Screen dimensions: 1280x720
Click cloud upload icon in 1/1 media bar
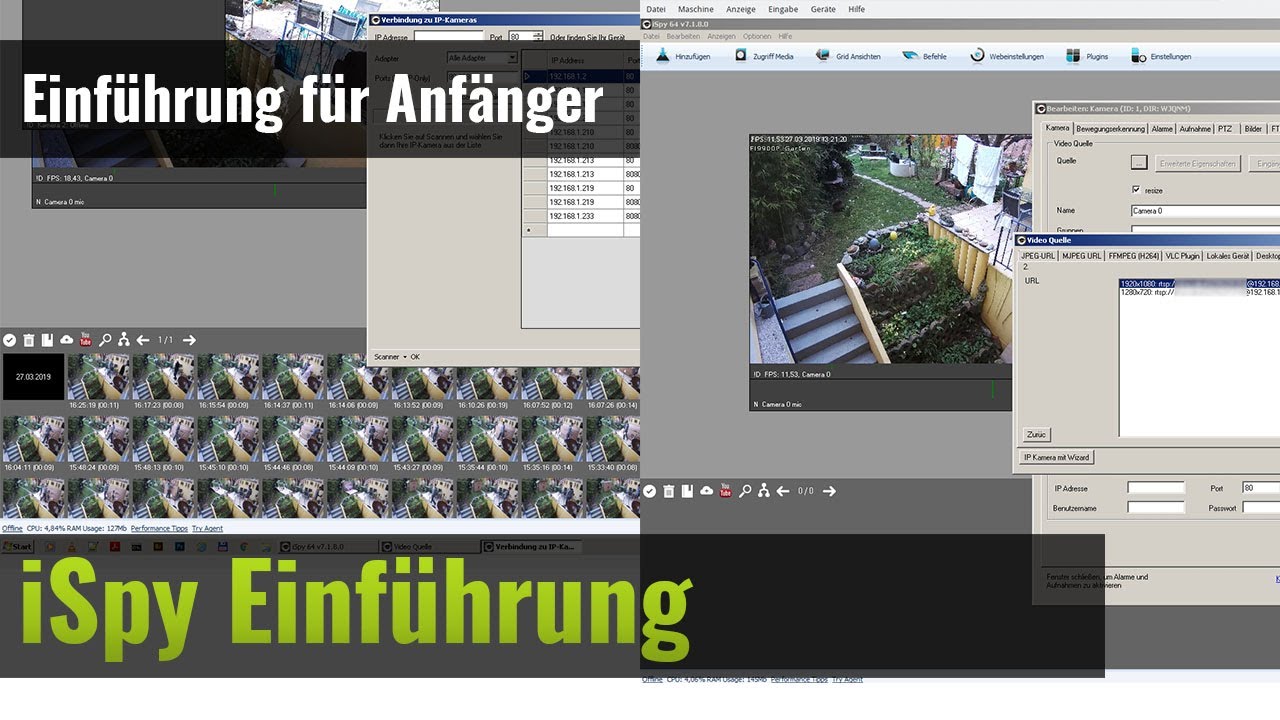(66, 340)
